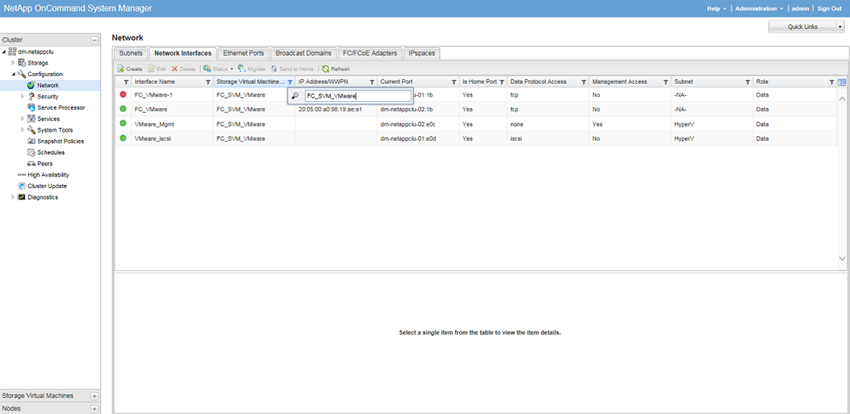Click filter icon on Management Access column
Image resolution: width=850 pixels, height=414 pixels.
pos(666,82)
